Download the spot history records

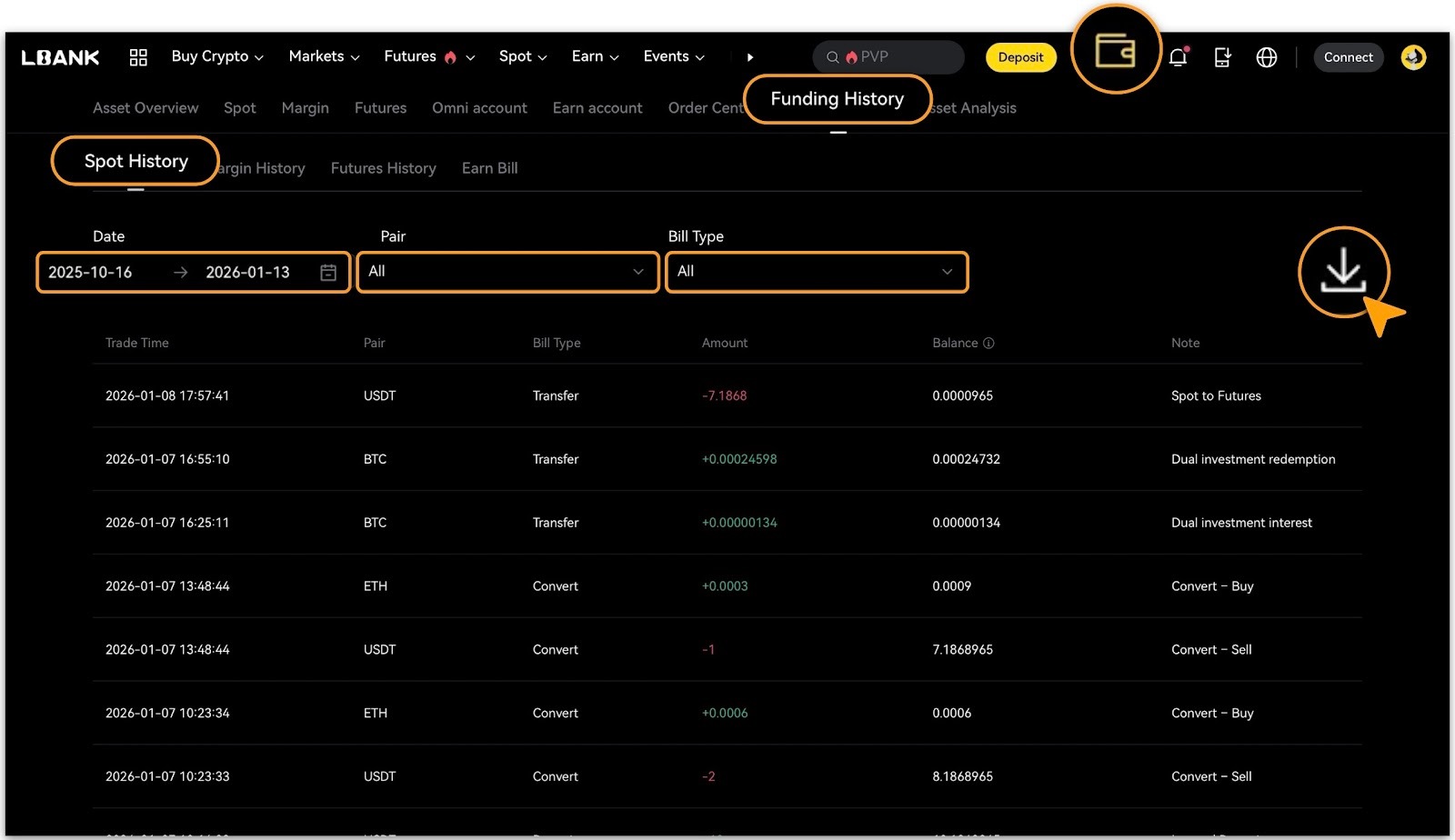tap(1343, 272)
